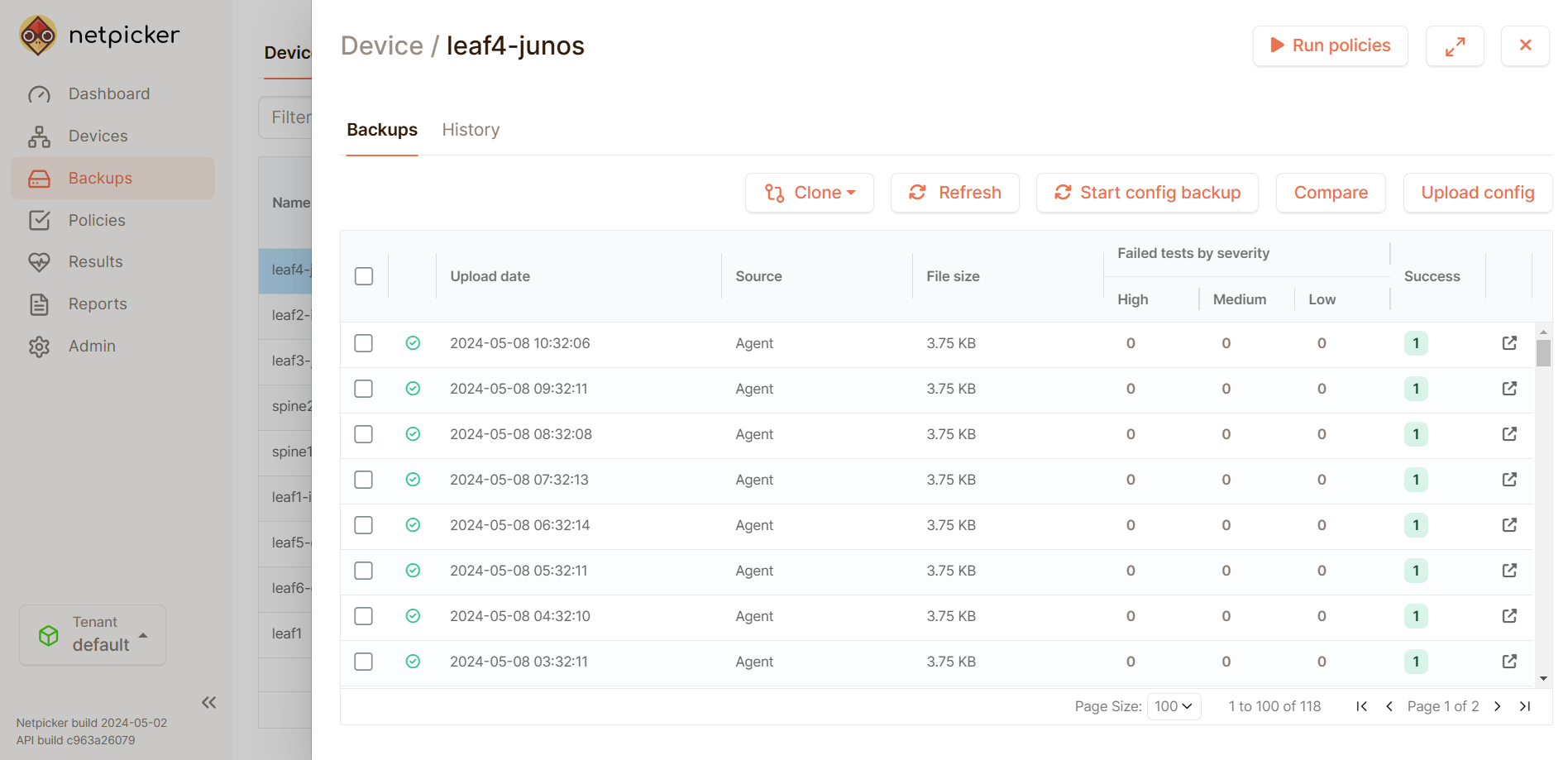This screenshot has height=760, width=1568.
Task: Click Start config backup button
Action: click(x=1147, y=193)
